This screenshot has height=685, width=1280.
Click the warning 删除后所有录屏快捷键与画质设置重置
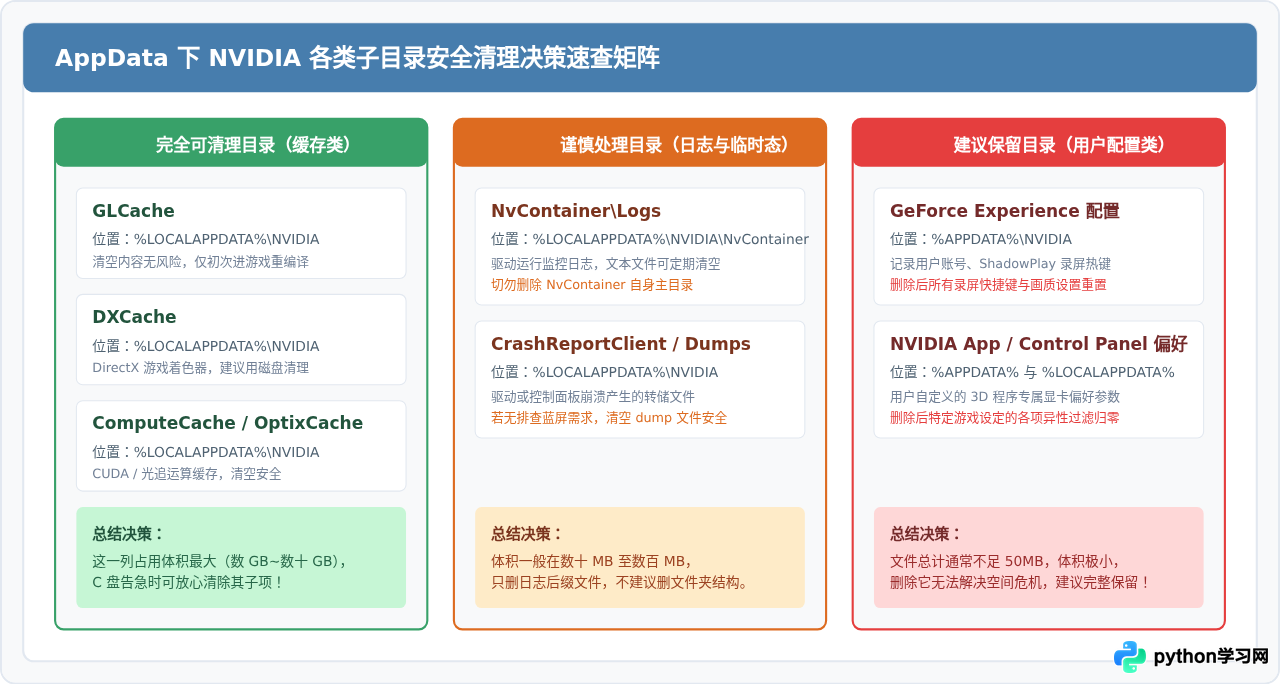click(998, 285)
